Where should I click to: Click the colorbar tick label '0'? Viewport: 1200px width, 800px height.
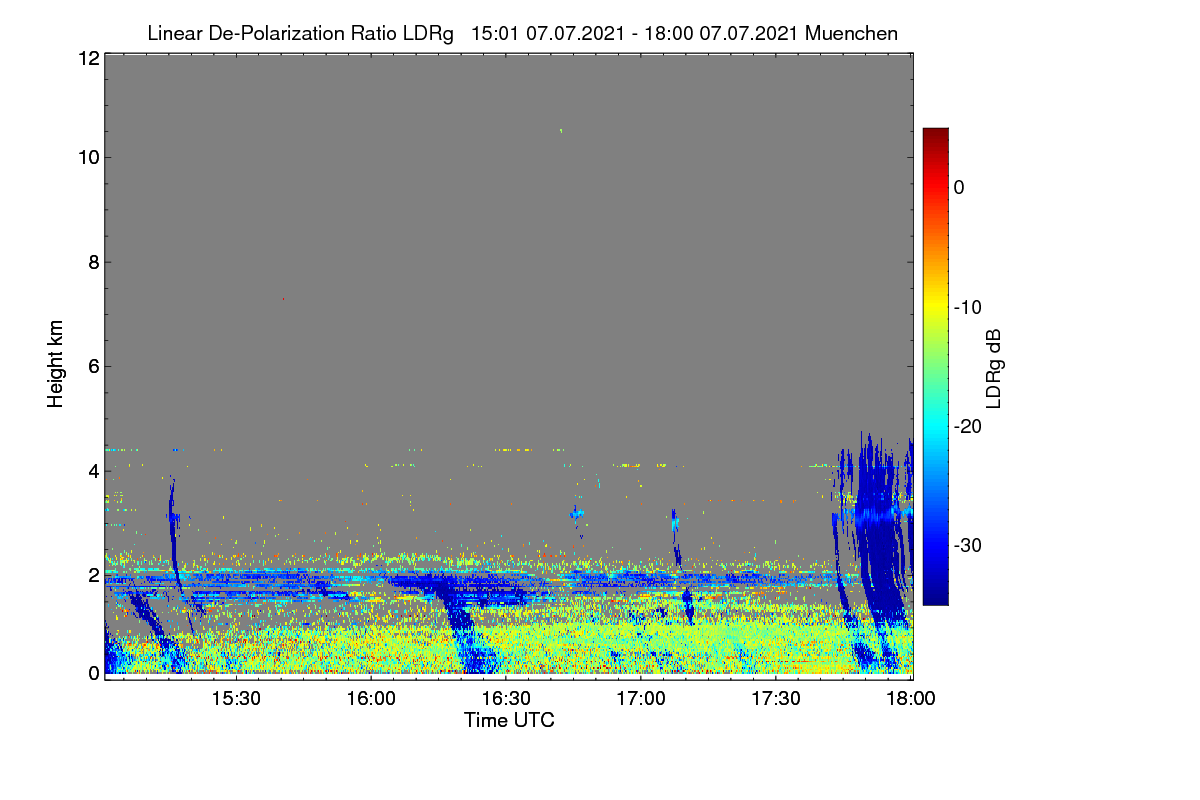(959, 187)
